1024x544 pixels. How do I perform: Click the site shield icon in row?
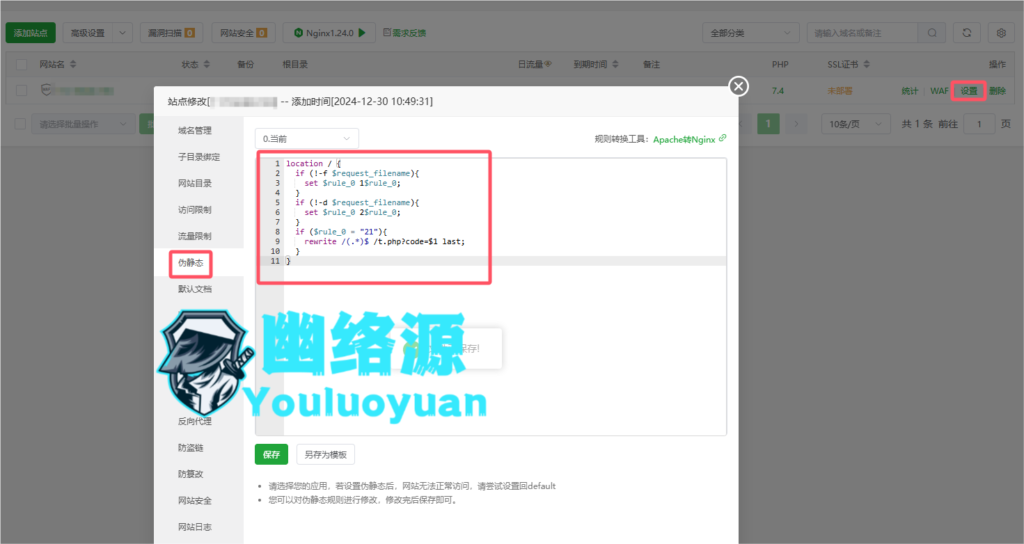[46, 91]
